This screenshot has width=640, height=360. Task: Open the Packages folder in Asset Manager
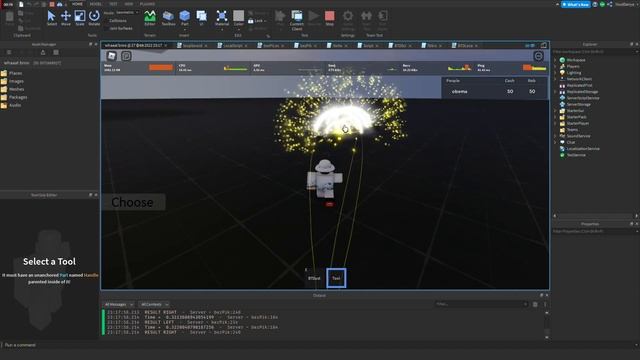pyautogui.click(x=14, y=97)
